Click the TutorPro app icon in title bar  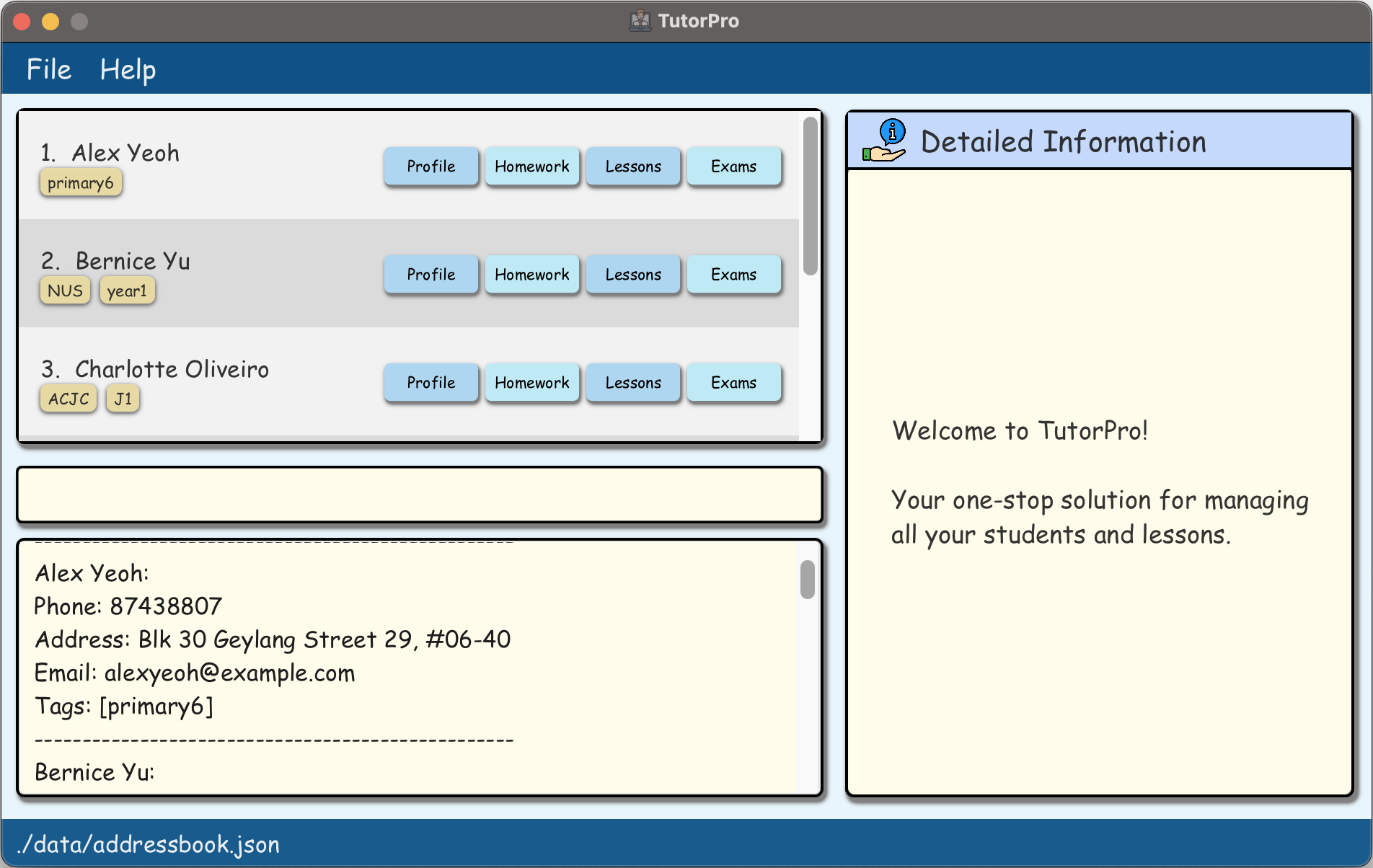pos(640,20)
